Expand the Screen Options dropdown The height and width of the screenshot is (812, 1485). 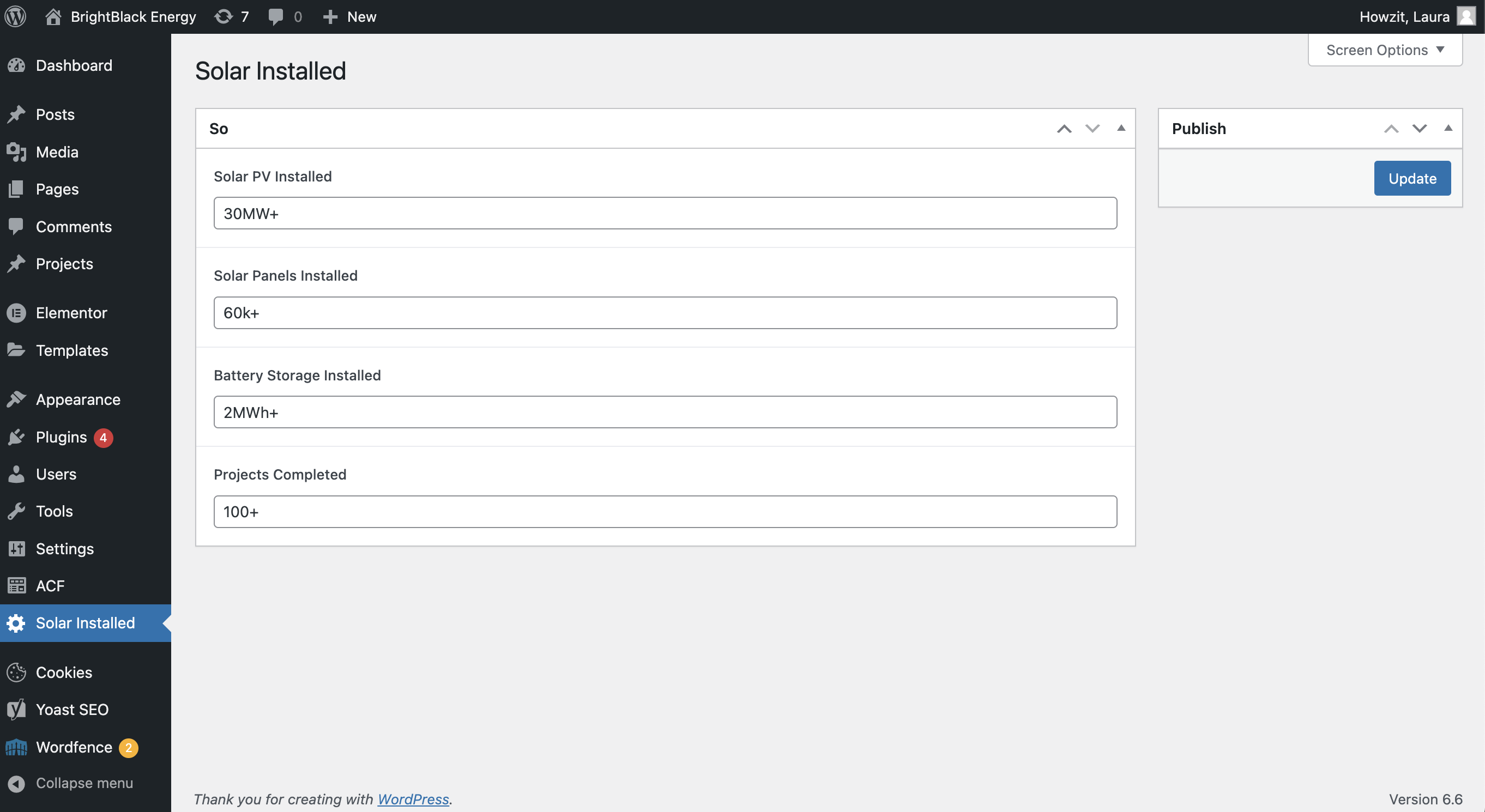(x=1385, y=50)
